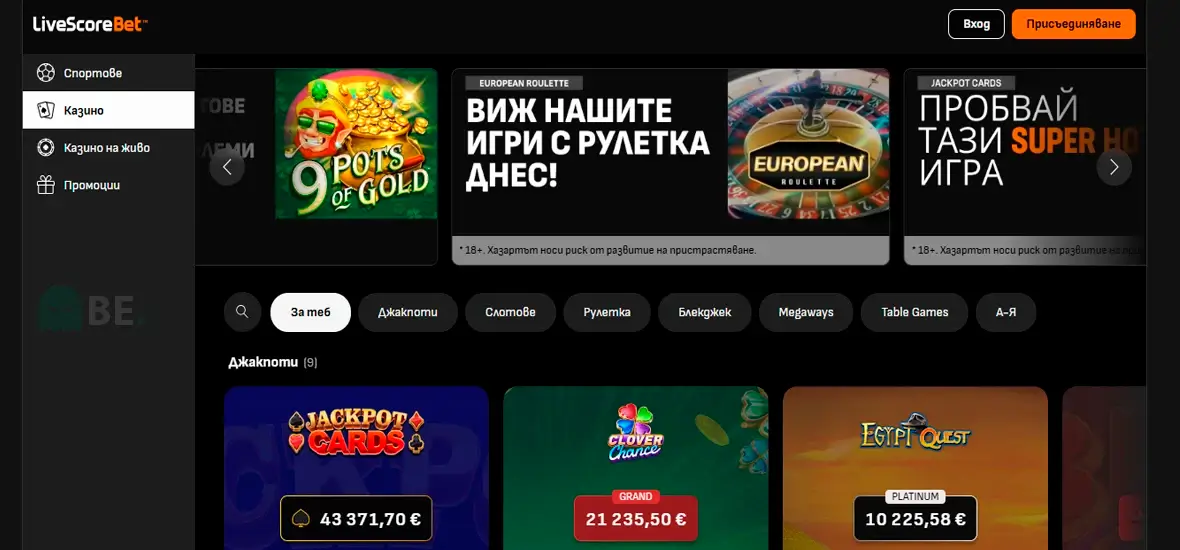Viewport: 1180px width, 550px height.
Task: Advance carousel with right arrow
Action: (x=1114, y=167)
